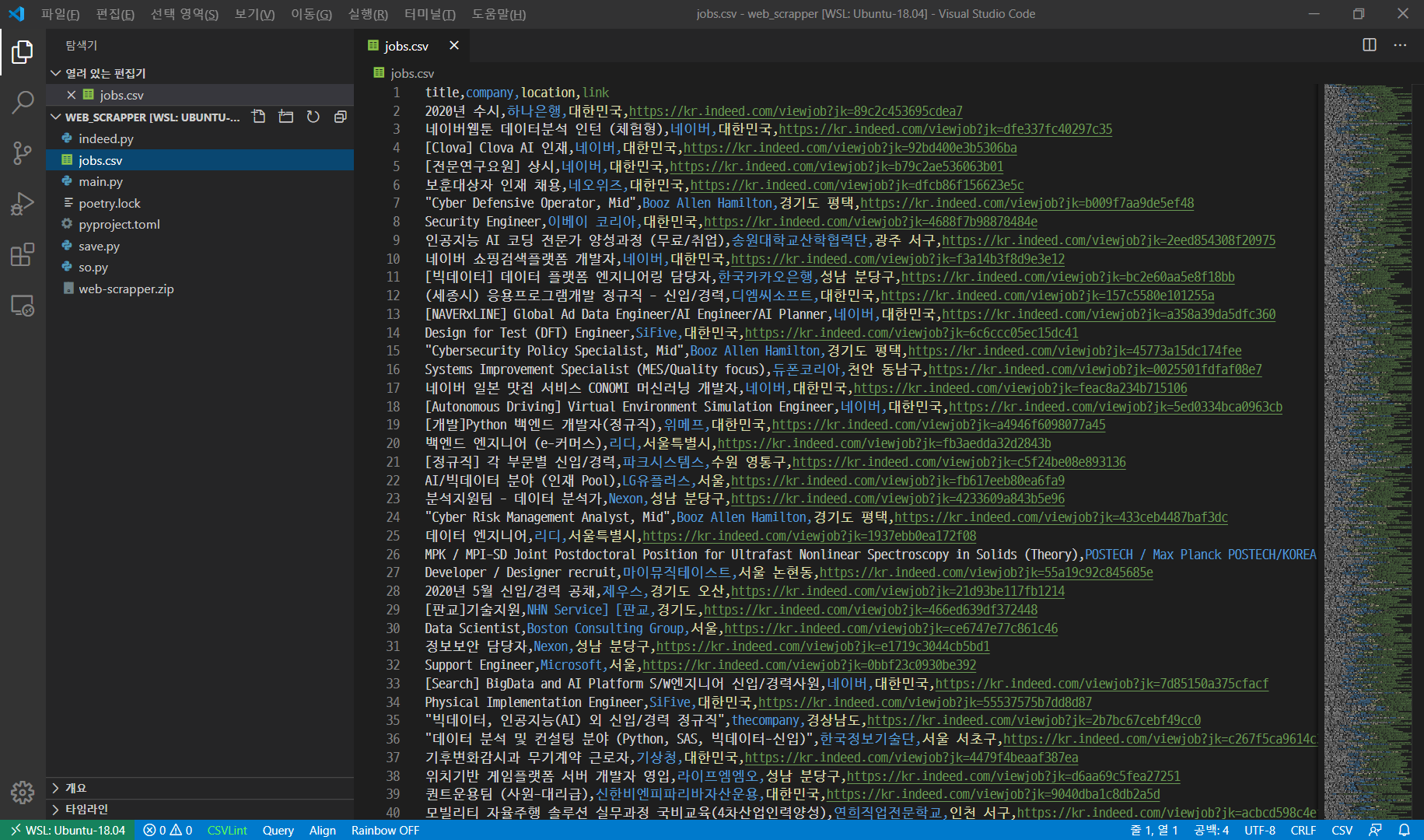Click the indeed link on line 2
The image size is (1424, 840).
pyautogui.click(x=796, y=111)
